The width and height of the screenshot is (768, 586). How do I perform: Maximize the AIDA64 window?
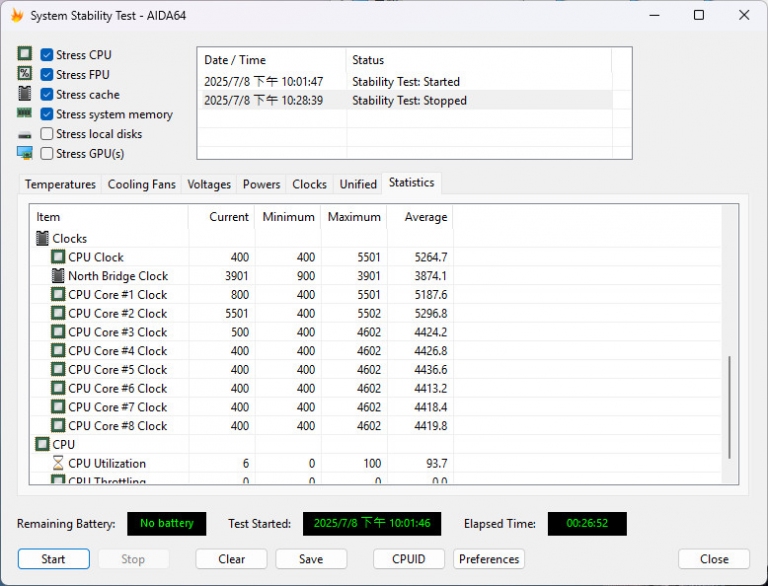pos(699,15)
